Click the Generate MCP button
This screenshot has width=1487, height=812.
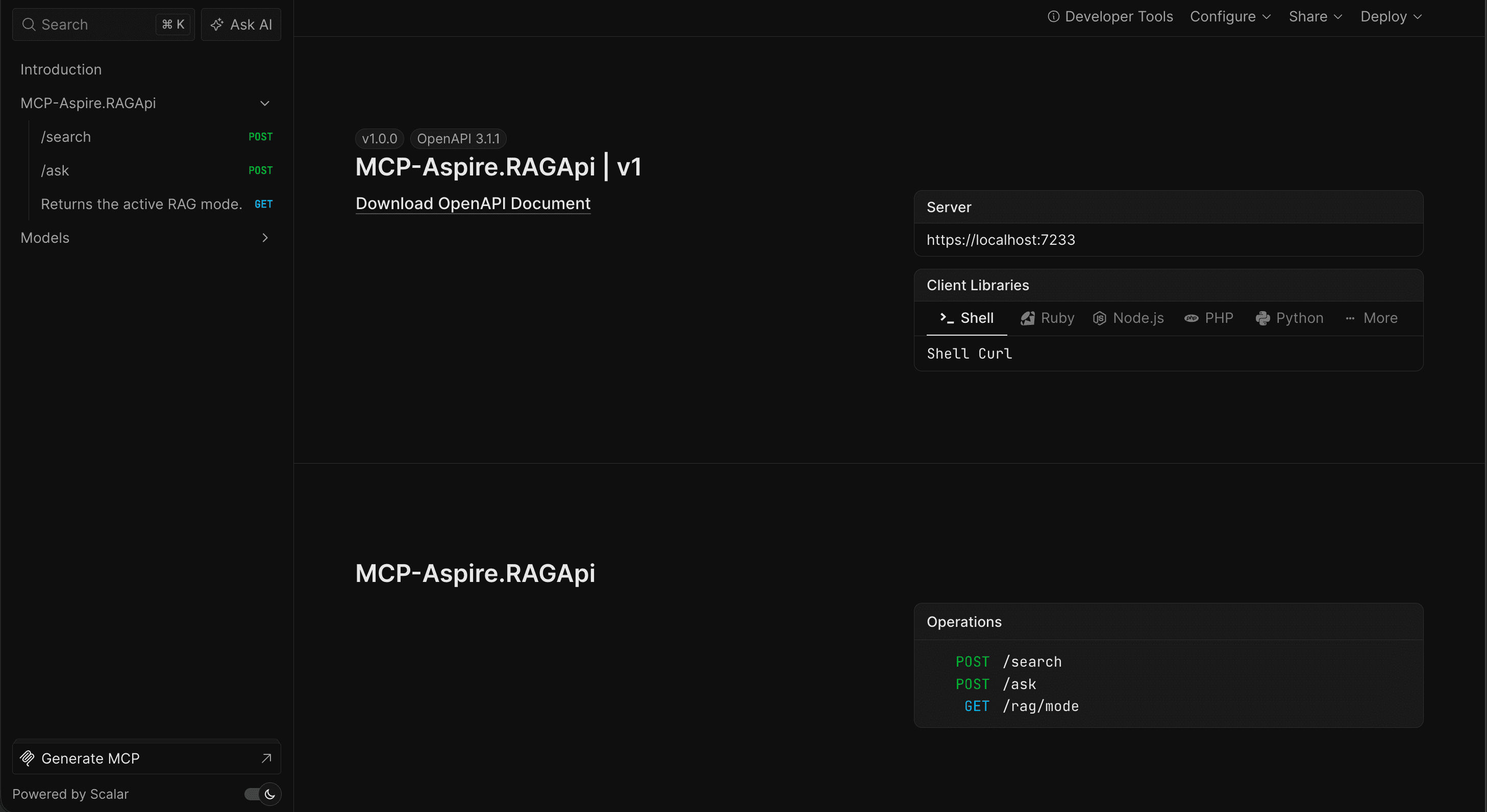coord(146,758)
